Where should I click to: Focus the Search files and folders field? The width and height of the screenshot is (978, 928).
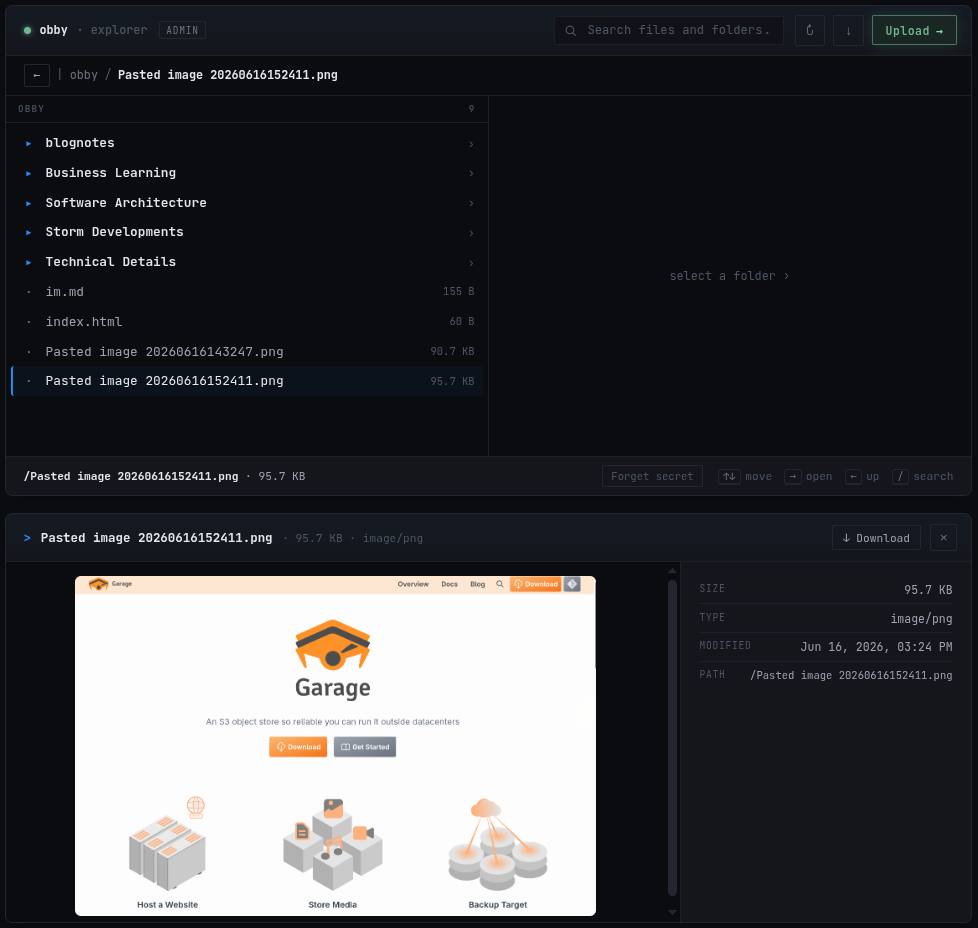[x=669, y=30]
